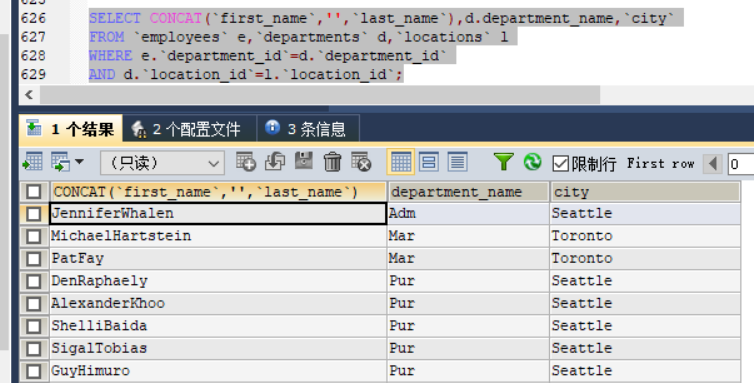The height and width of the screenshot is (383, 754).
Task: Check the SigalTobias row checkbox
Action: tap(34, 348)
